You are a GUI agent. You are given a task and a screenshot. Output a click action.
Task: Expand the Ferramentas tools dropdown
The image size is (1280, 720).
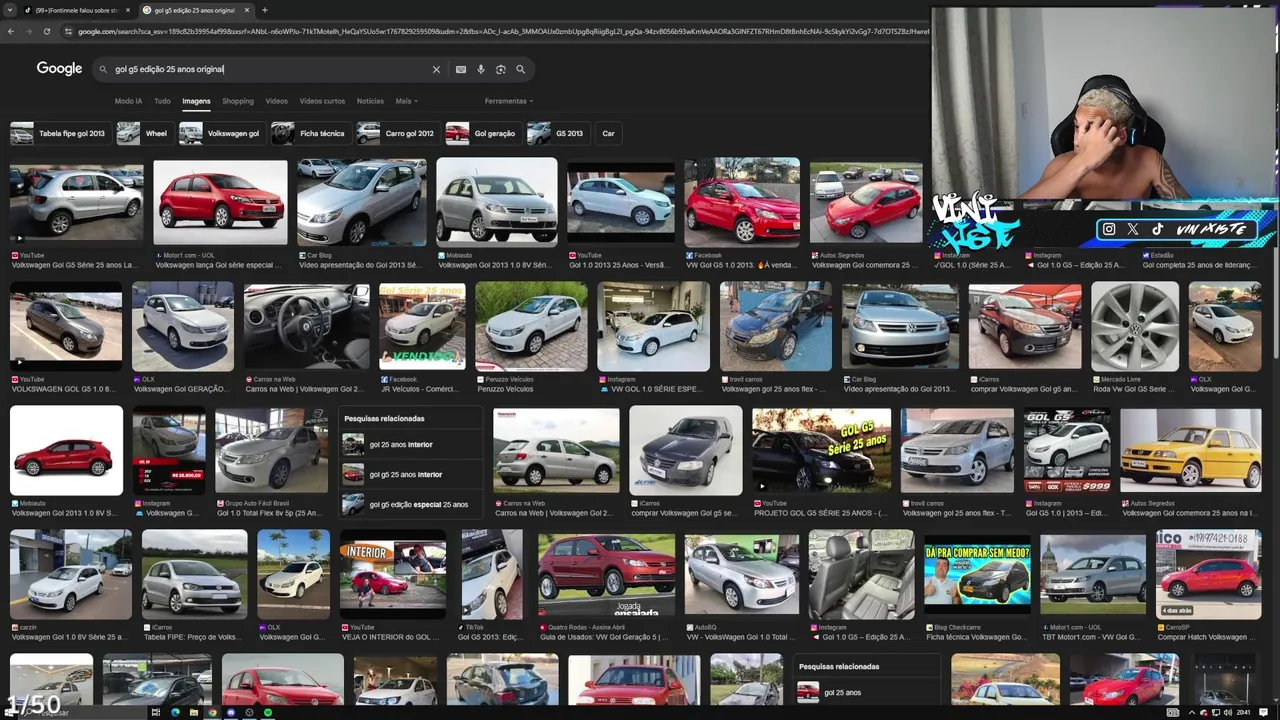click(x=509, y=101)
